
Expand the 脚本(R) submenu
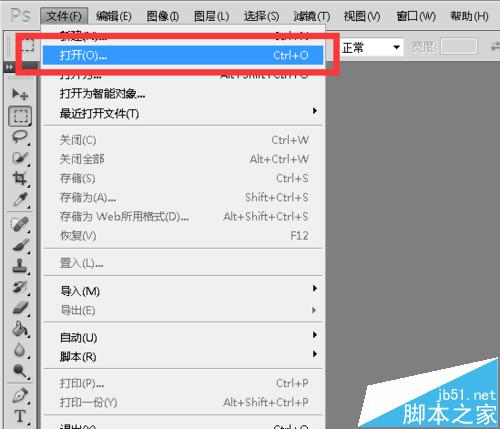coord(183,356)
